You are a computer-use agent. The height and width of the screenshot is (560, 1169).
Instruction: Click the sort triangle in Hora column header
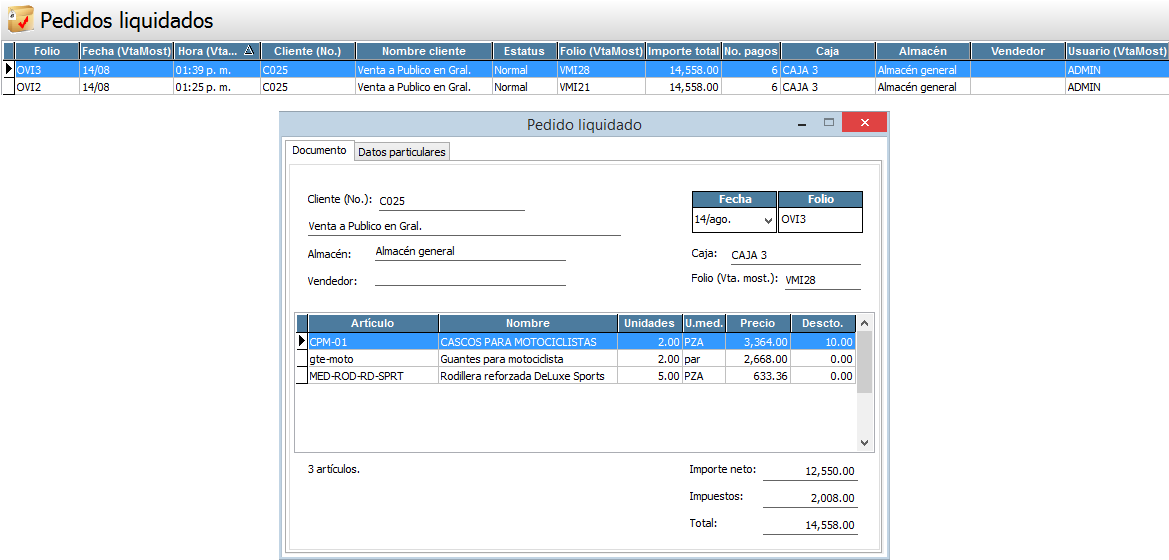click(x=248, y=51)
